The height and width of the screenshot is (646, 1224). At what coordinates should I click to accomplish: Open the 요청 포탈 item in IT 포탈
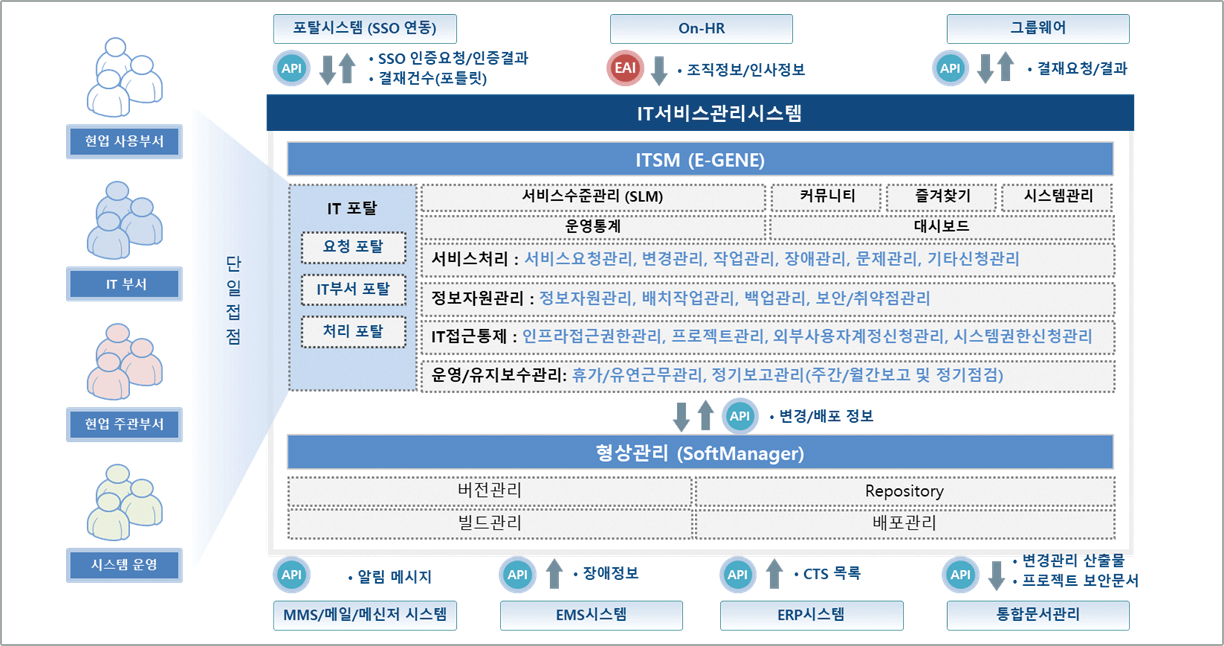tap(354, 247)
